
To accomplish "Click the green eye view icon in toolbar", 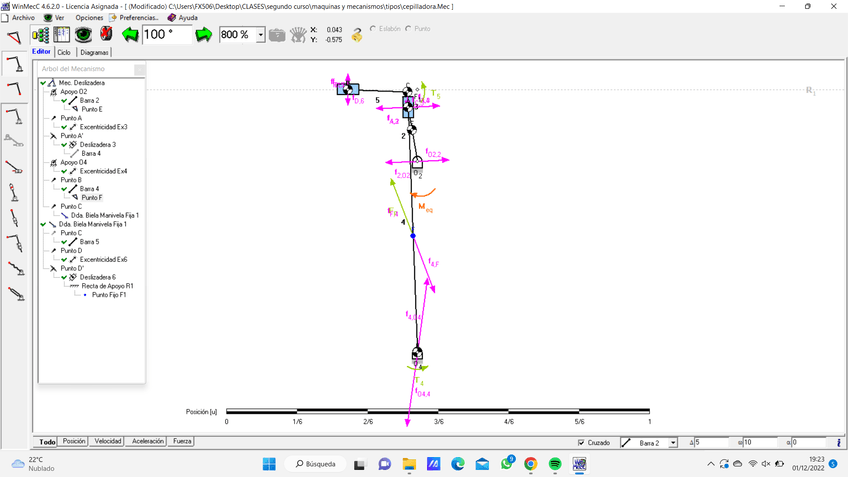I will tap(84, 35).
